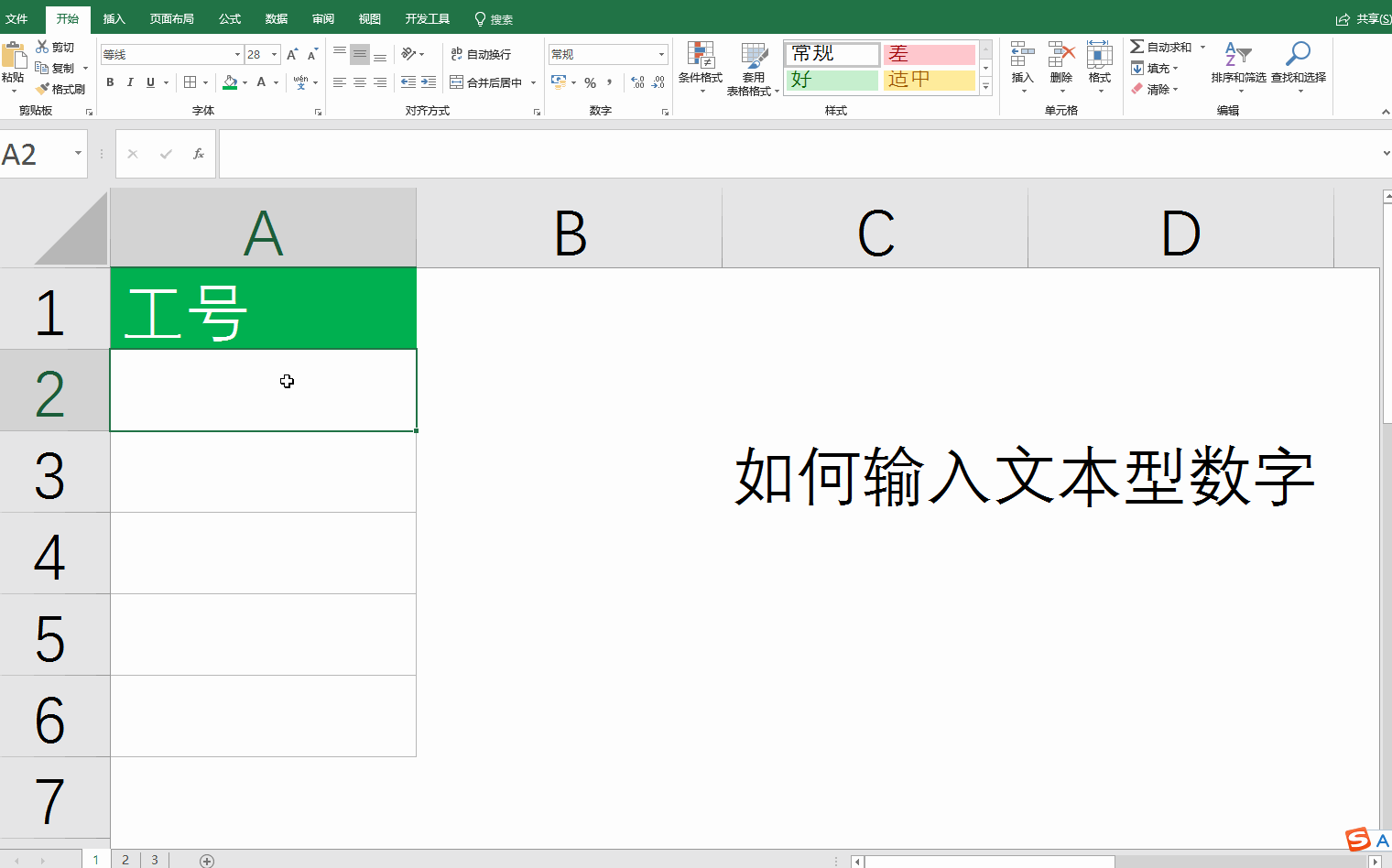This screenshot has height=868, width=1392.
Task: Open the font size dropdown showing 28
Action: point(274,55)
